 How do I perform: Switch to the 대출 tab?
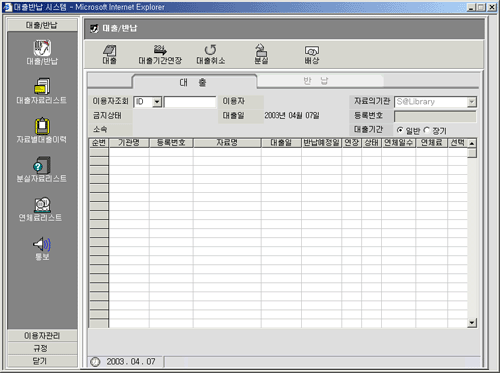[194, 82]
